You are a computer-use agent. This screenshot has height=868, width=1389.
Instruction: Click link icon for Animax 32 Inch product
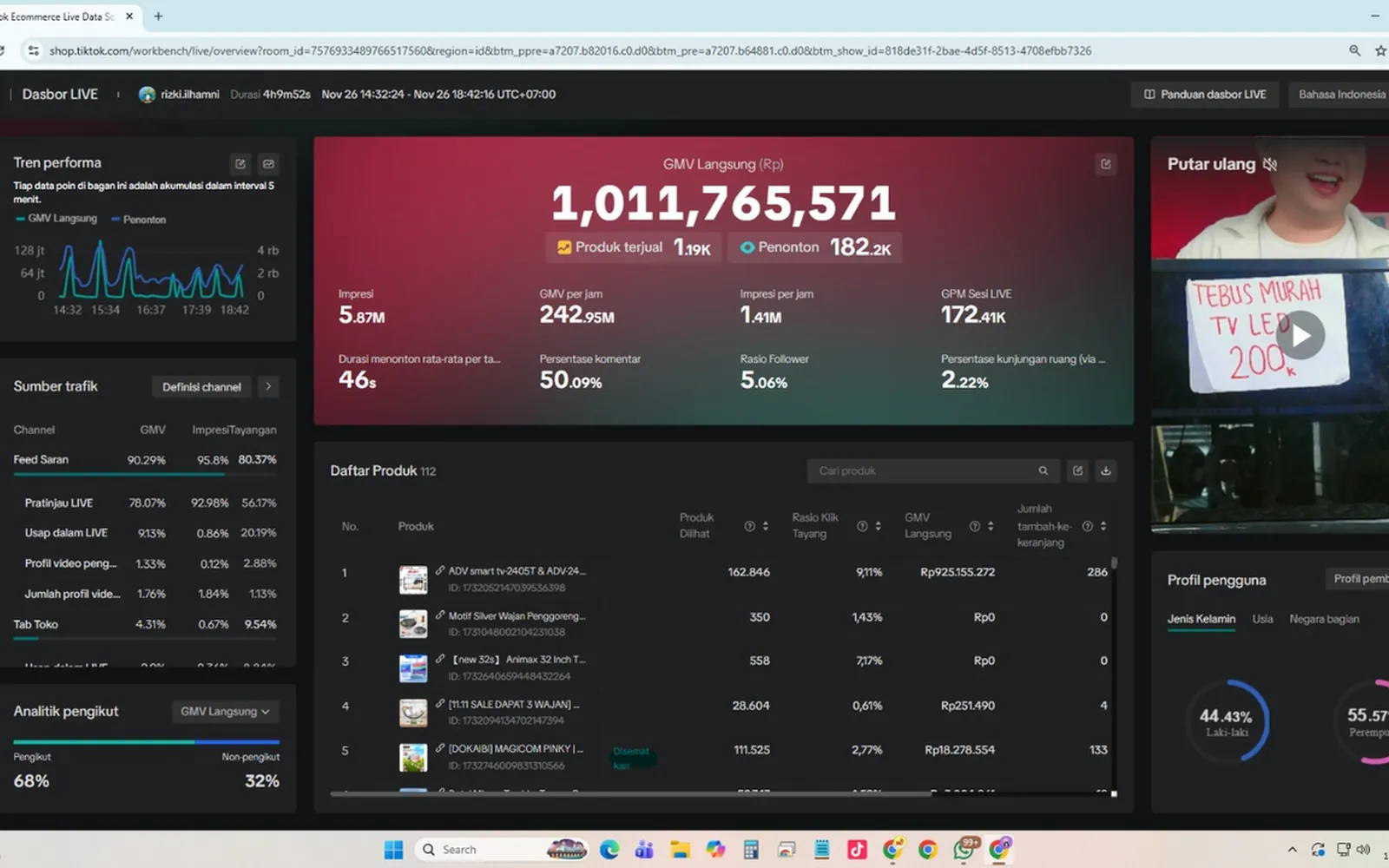tap(440, 659)
